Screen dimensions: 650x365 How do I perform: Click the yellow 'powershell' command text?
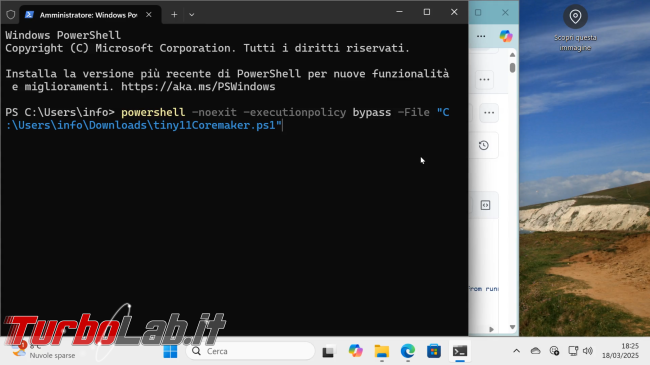[x=153, y=112]
